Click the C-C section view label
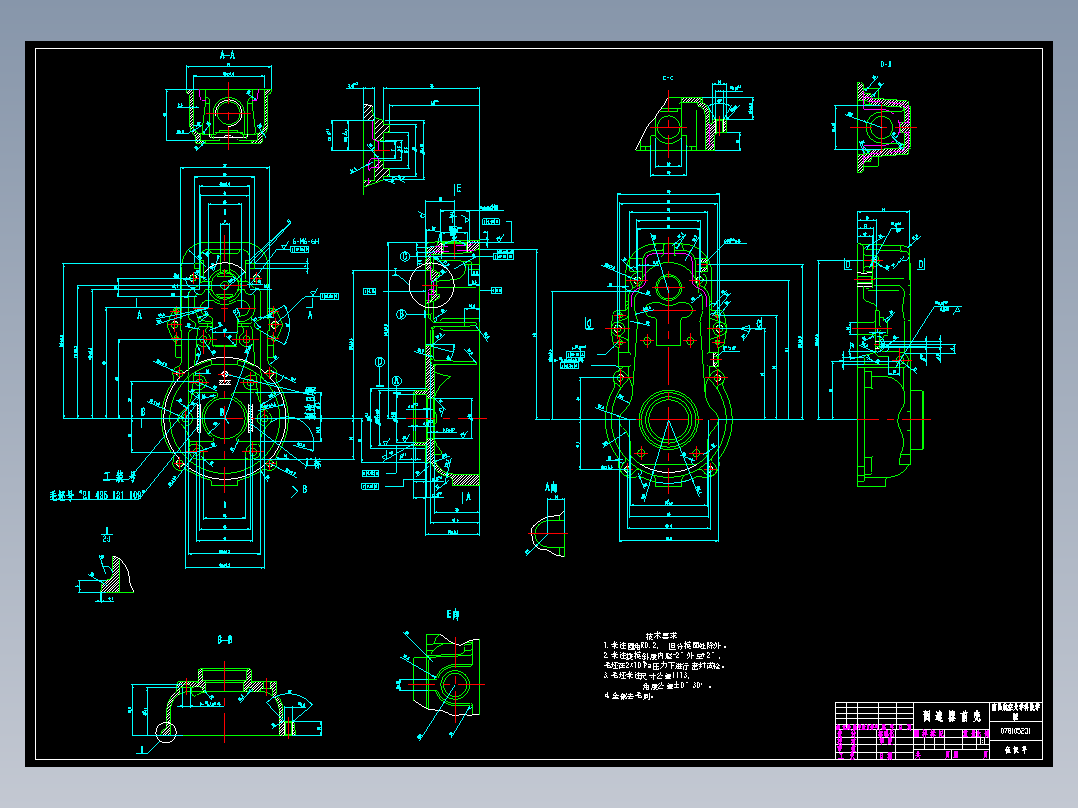This screenshot has height=808, width=1078. click(668, 78)
